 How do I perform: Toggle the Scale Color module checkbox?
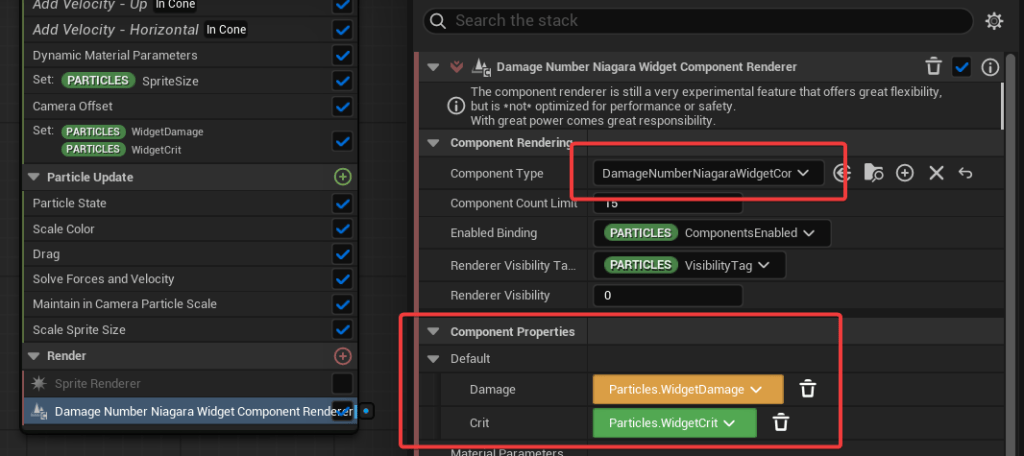(343, 229)
